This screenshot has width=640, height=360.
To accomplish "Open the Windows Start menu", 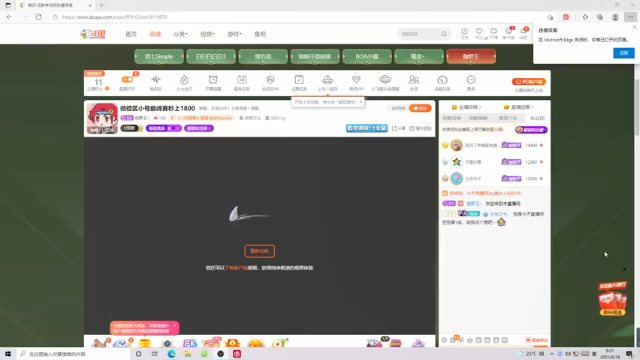I will click(x=8, y=354).
